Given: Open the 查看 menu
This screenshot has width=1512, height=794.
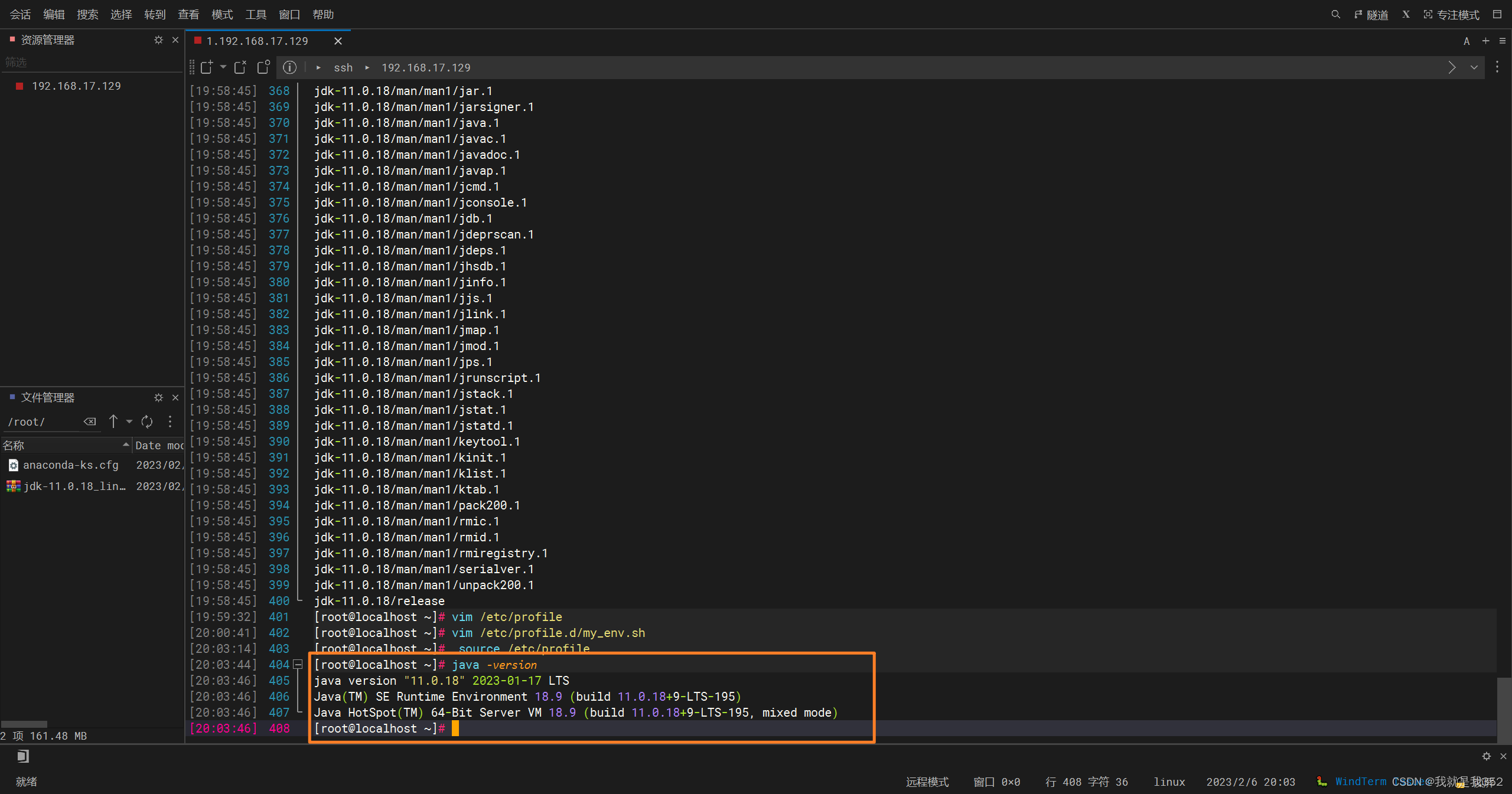Looking at the screenshot, I should [188, 14].
